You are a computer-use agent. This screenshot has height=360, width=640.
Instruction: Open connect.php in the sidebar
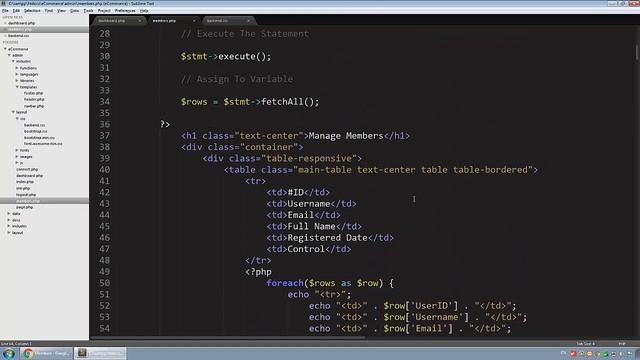pyautogui.click(x=27, y=169)
